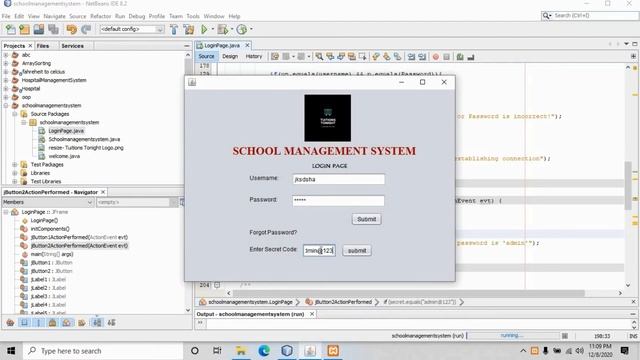Click the New File toolbar icon
The height and width of the screenshot is (360, 640).
click(x=11, y=29)
